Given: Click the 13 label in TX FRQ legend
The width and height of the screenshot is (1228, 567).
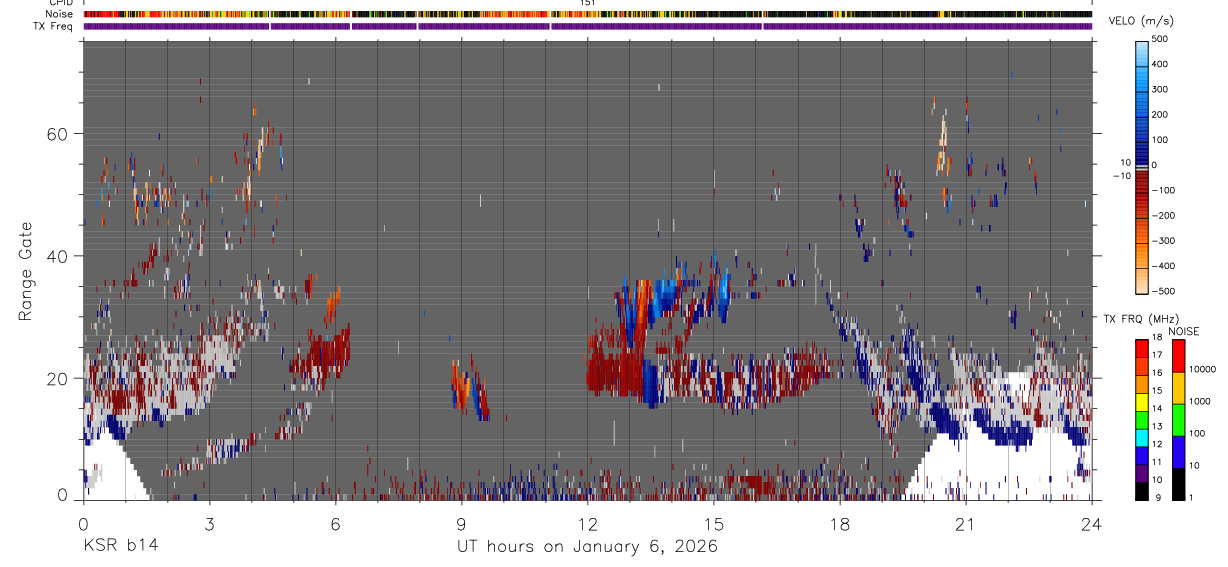Looking at the screenshot, I should click(1157, 427).
